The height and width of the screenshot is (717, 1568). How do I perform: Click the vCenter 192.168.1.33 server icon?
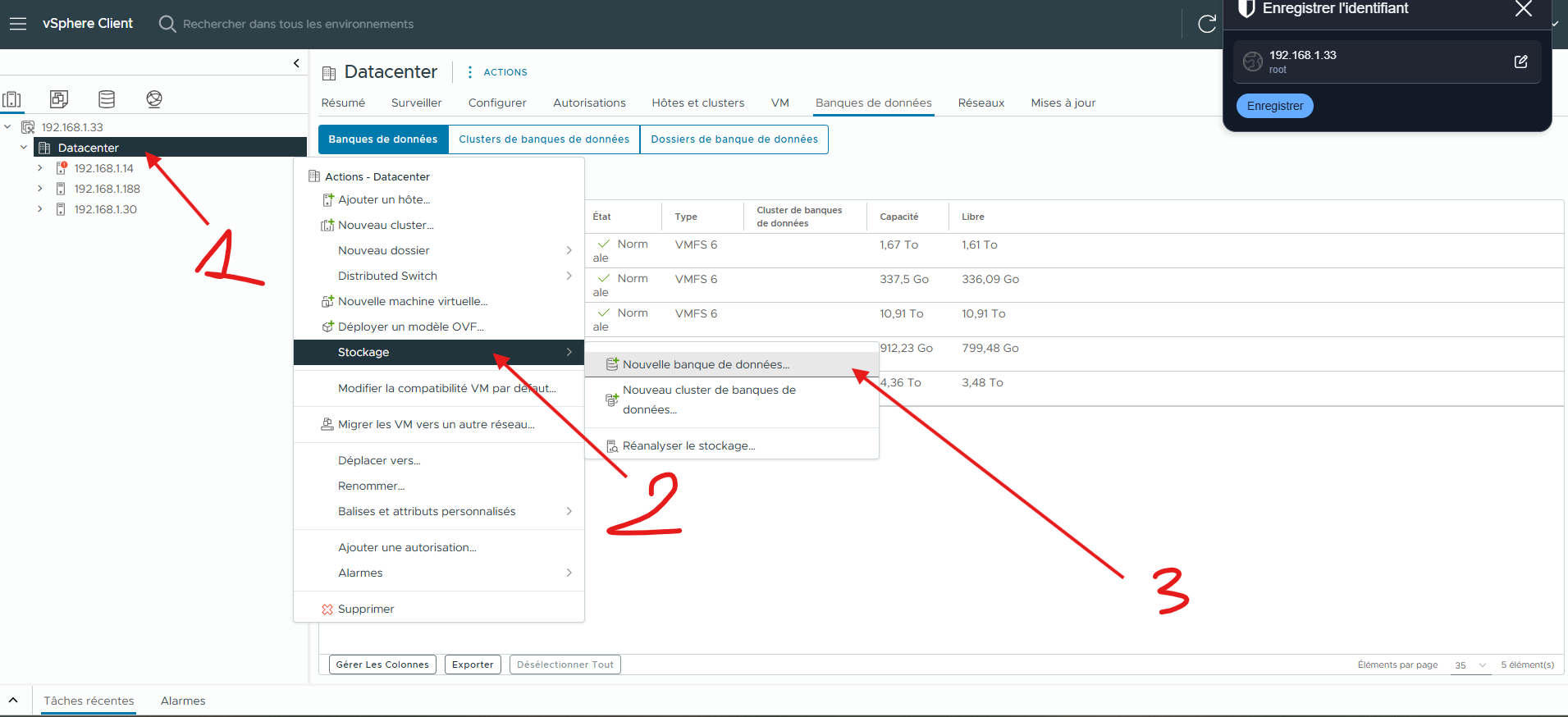pos(28,127)
